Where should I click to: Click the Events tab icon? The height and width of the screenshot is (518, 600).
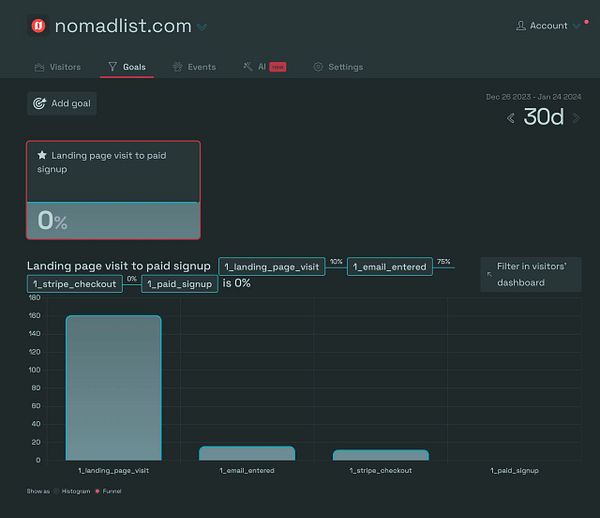click(x=177, y=67)
